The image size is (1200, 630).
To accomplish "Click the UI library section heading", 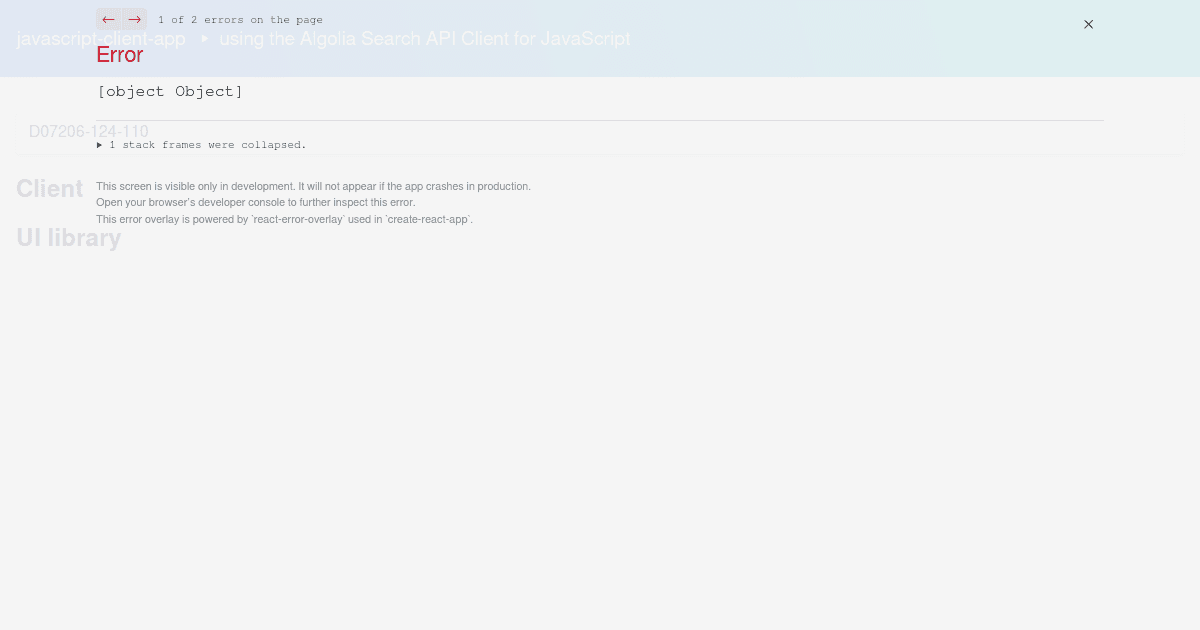I will click(68, 238).
